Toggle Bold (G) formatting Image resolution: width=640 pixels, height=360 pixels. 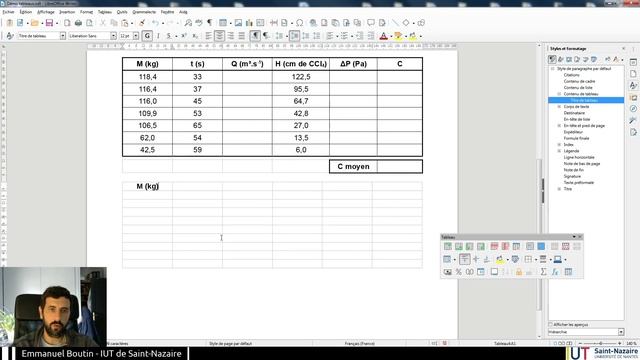pyautogui.click(x=147, y=36)
